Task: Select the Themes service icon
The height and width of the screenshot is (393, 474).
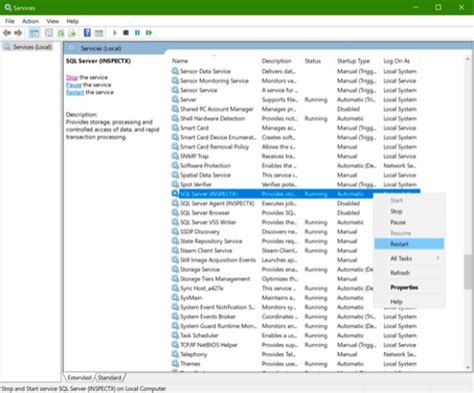Action: 175,364
